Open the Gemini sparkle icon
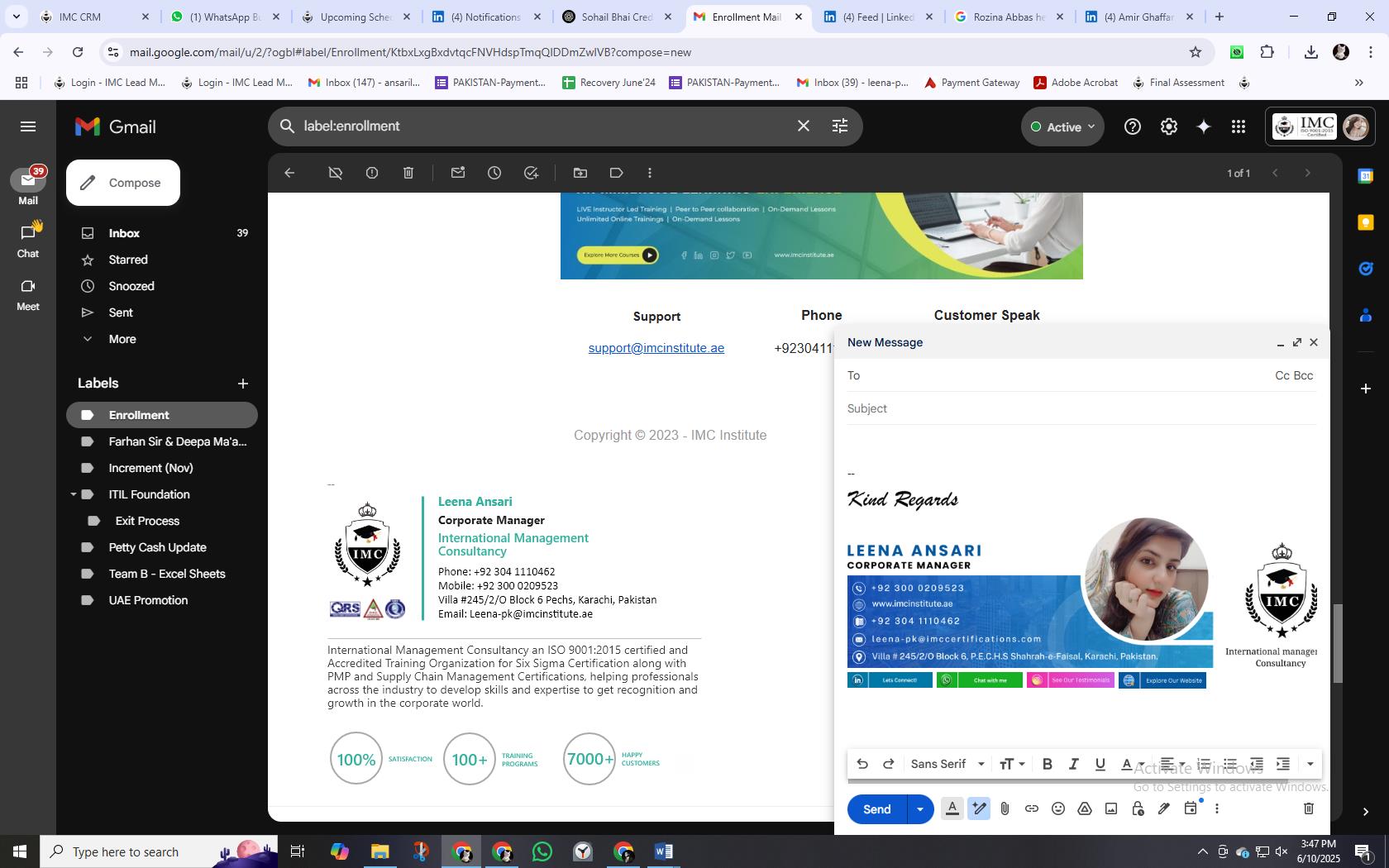The width and height of the screenshot is (1389, 868). click(x=1204, y=126)
